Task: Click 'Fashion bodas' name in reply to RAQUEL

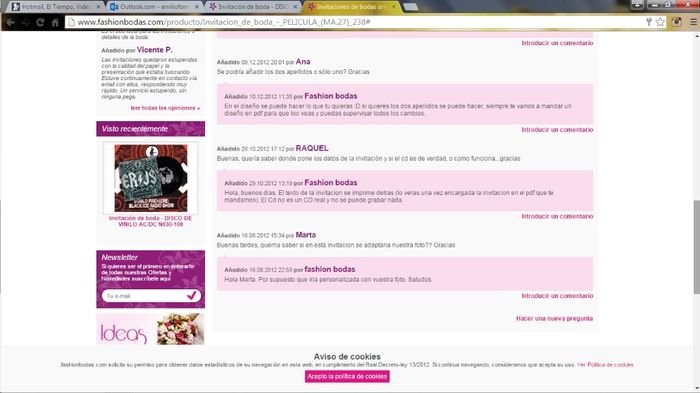Action: click(x=330, y=183)
